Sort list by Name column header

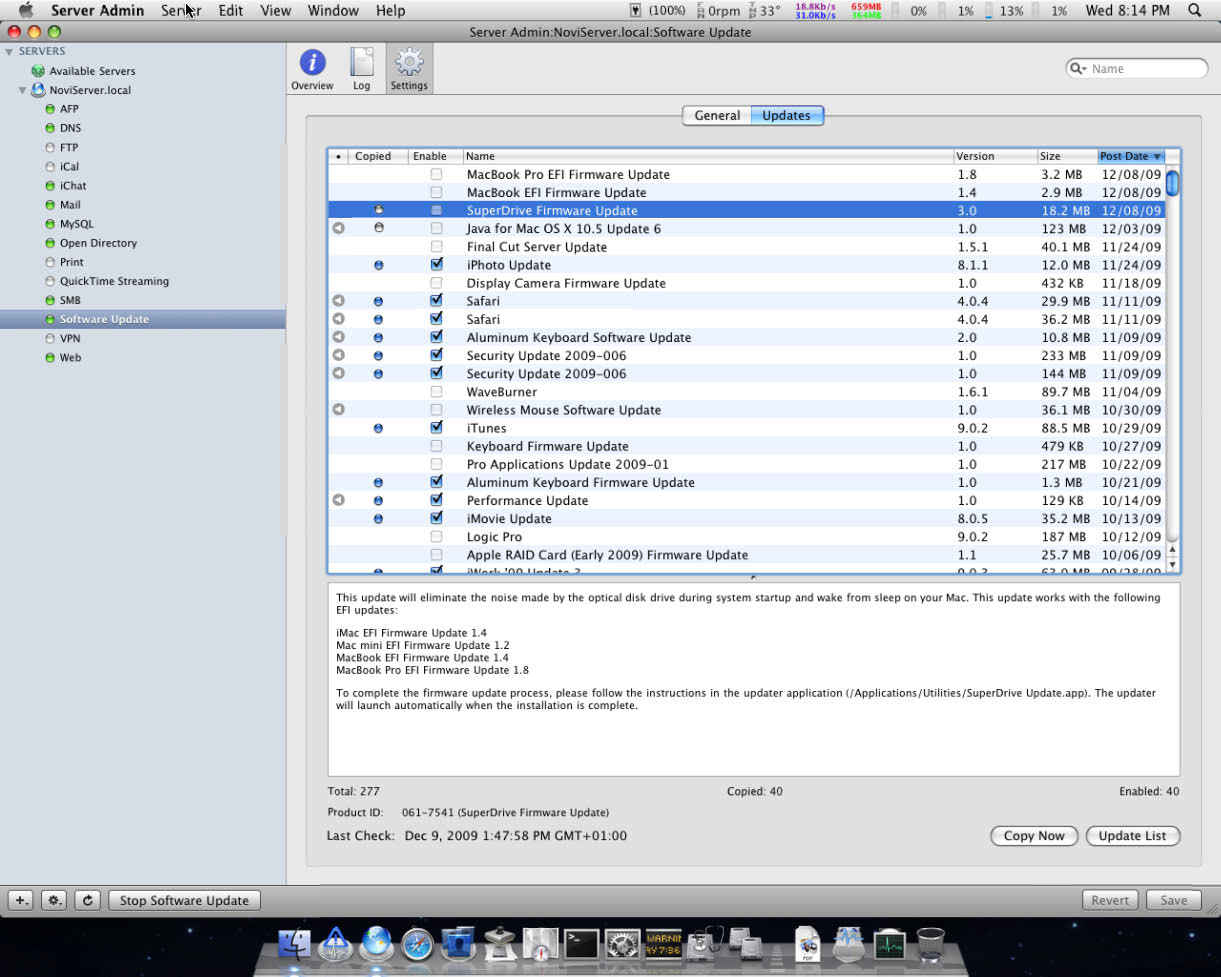pyautogui.click(x=708, y=156)
